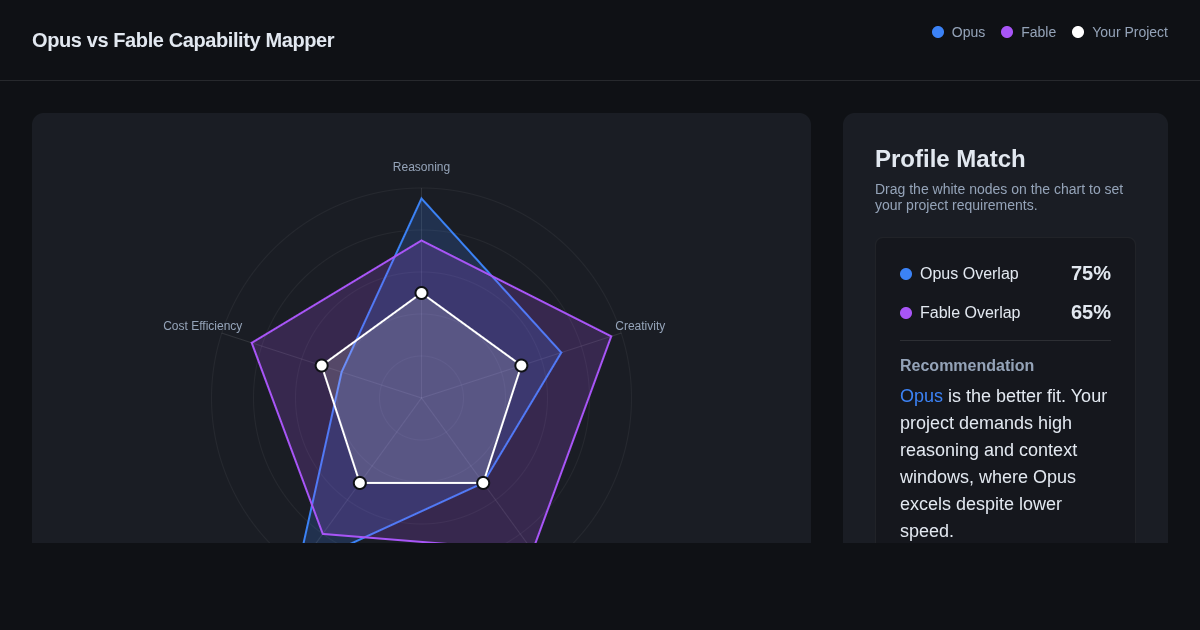Click the blue Opus link in recommendation
The height and width of the screenshot is (630, 1200).
pyautogui.click(x=921, y=396)
